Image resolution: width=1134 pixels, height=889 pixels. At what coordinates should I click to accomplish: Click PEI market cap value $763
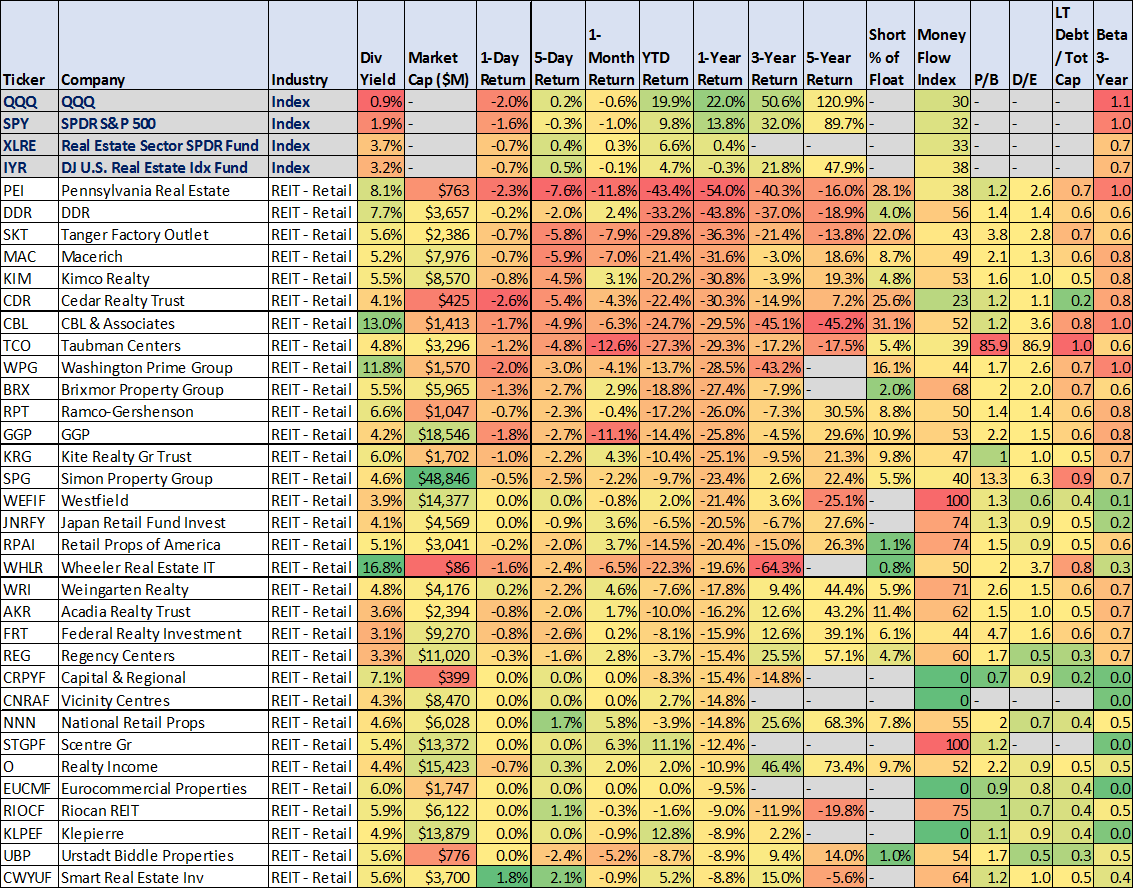[x=440, y=190]
